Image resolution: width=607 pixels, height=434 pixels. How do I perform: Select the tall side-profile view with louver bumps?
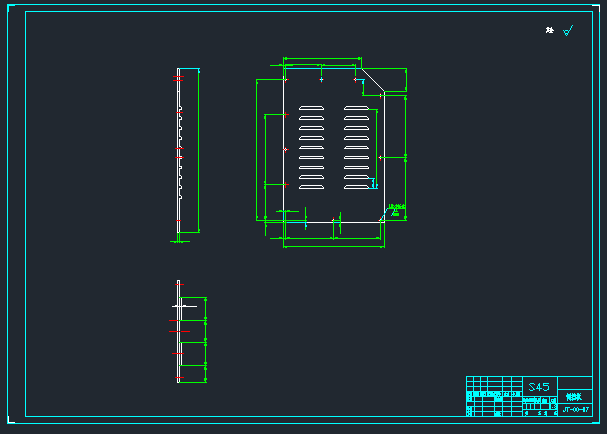180,151
